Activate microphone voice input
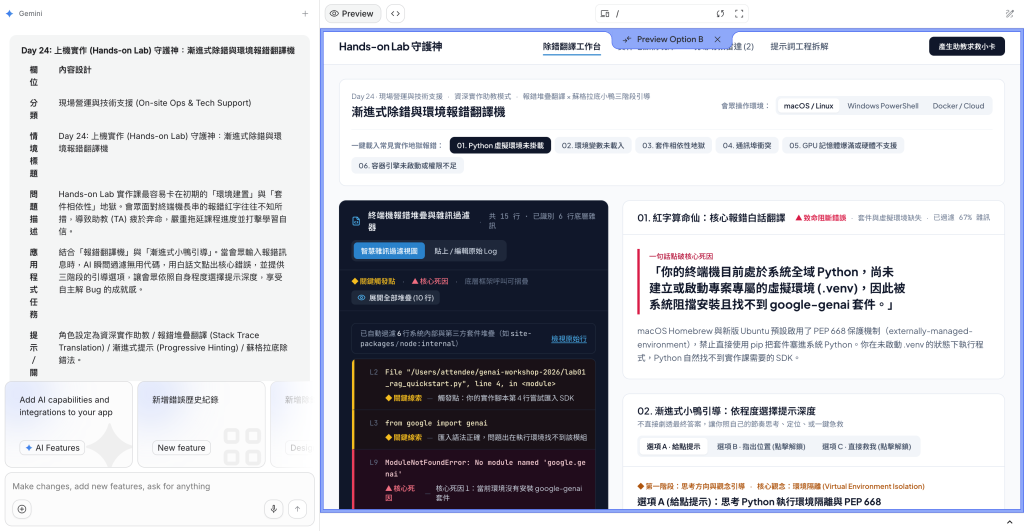This screenshot has height=531, width=1024. click(274, 509)
